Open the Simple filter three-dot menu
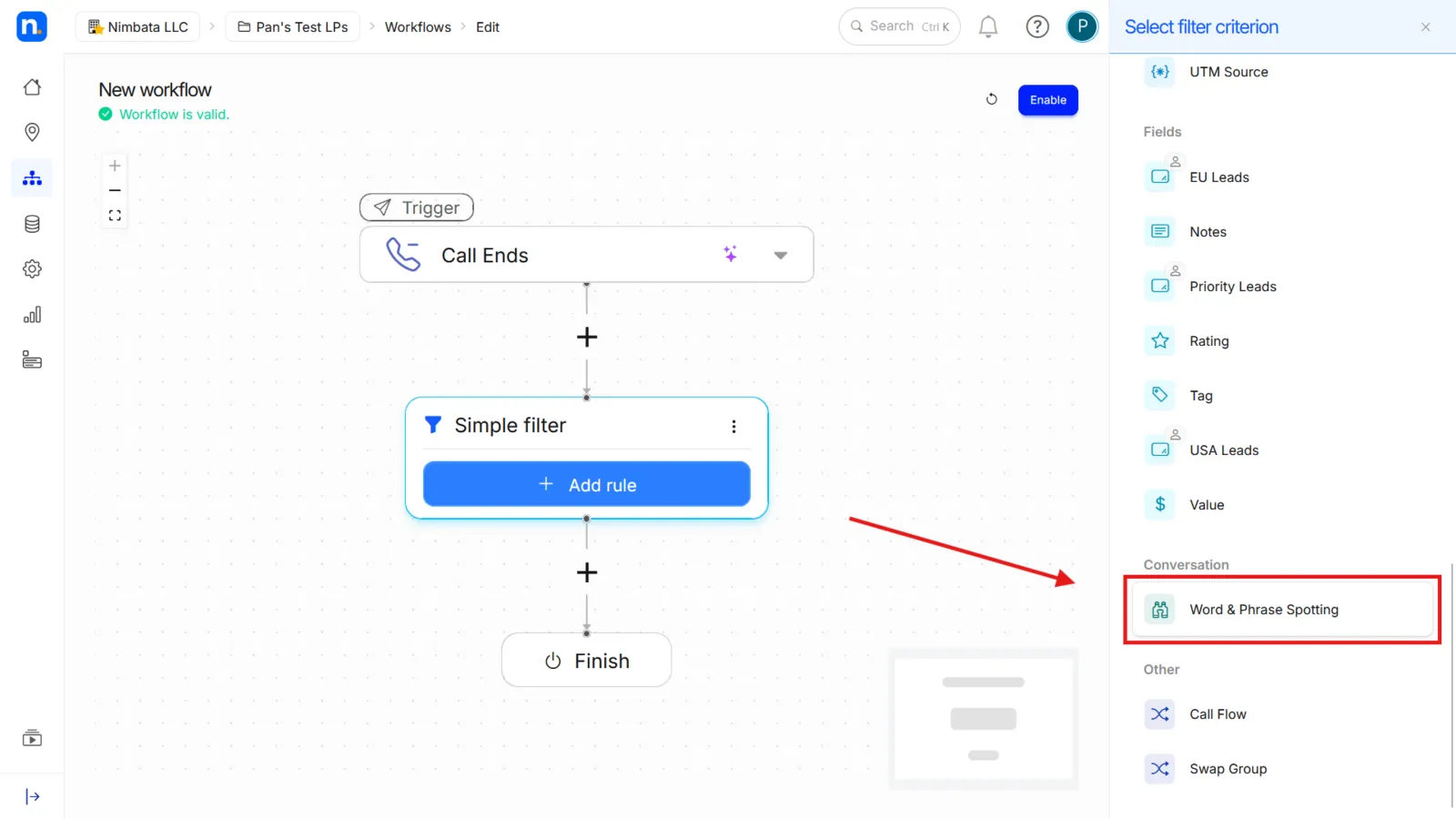Image resolution: width=1456 pixels, height=819 pixels. [733, 426]
